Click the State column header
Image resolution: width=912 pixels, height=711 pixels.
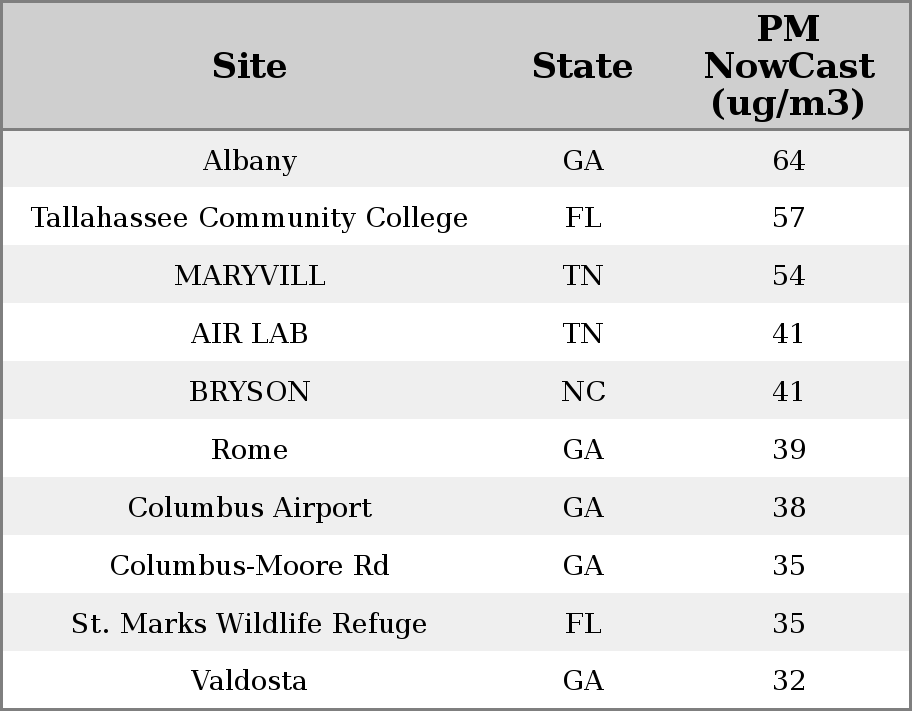[582, 66]
